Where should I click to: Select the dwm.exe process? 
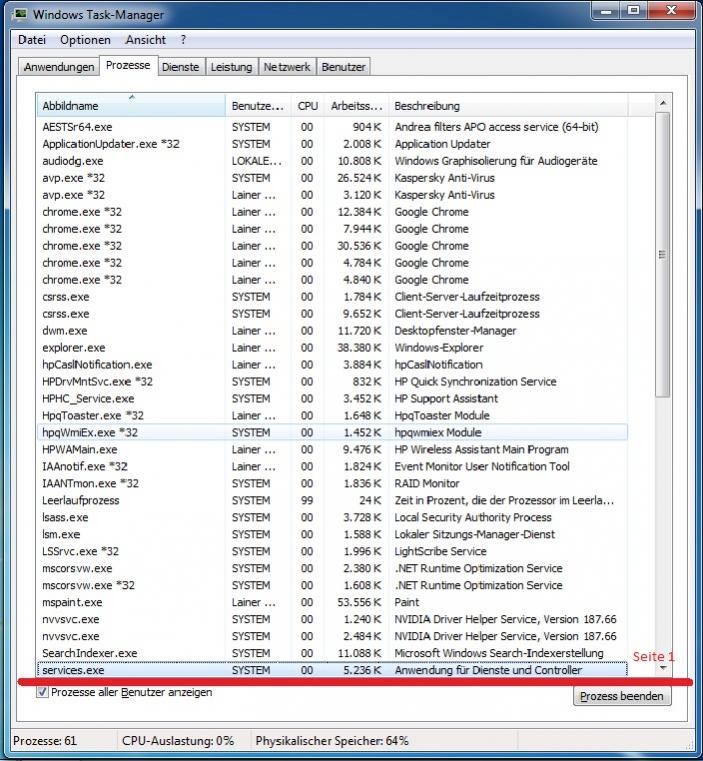coord(332,331)
